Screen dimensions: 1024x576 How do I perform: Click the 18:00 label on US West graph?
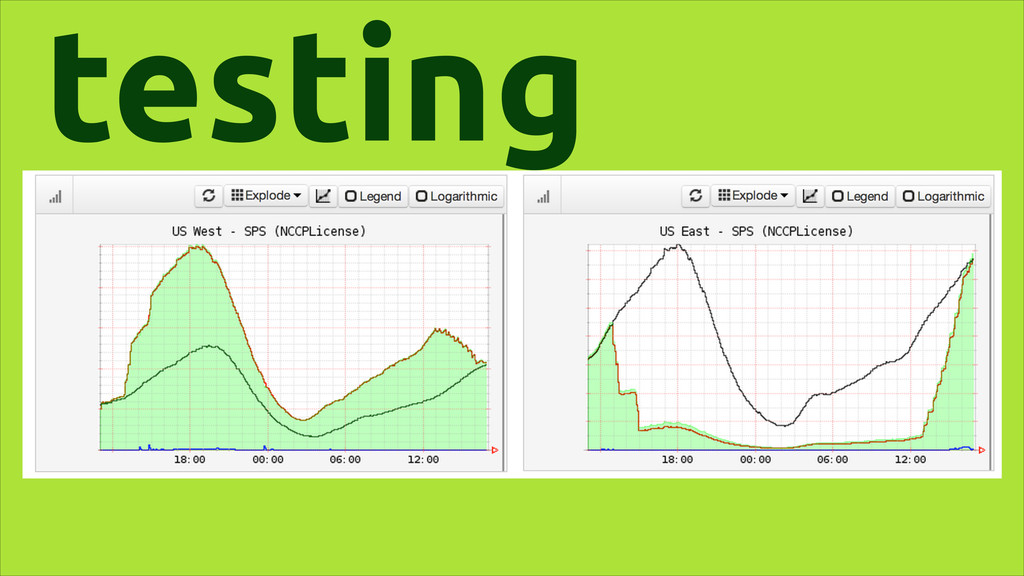pos(189,460)
